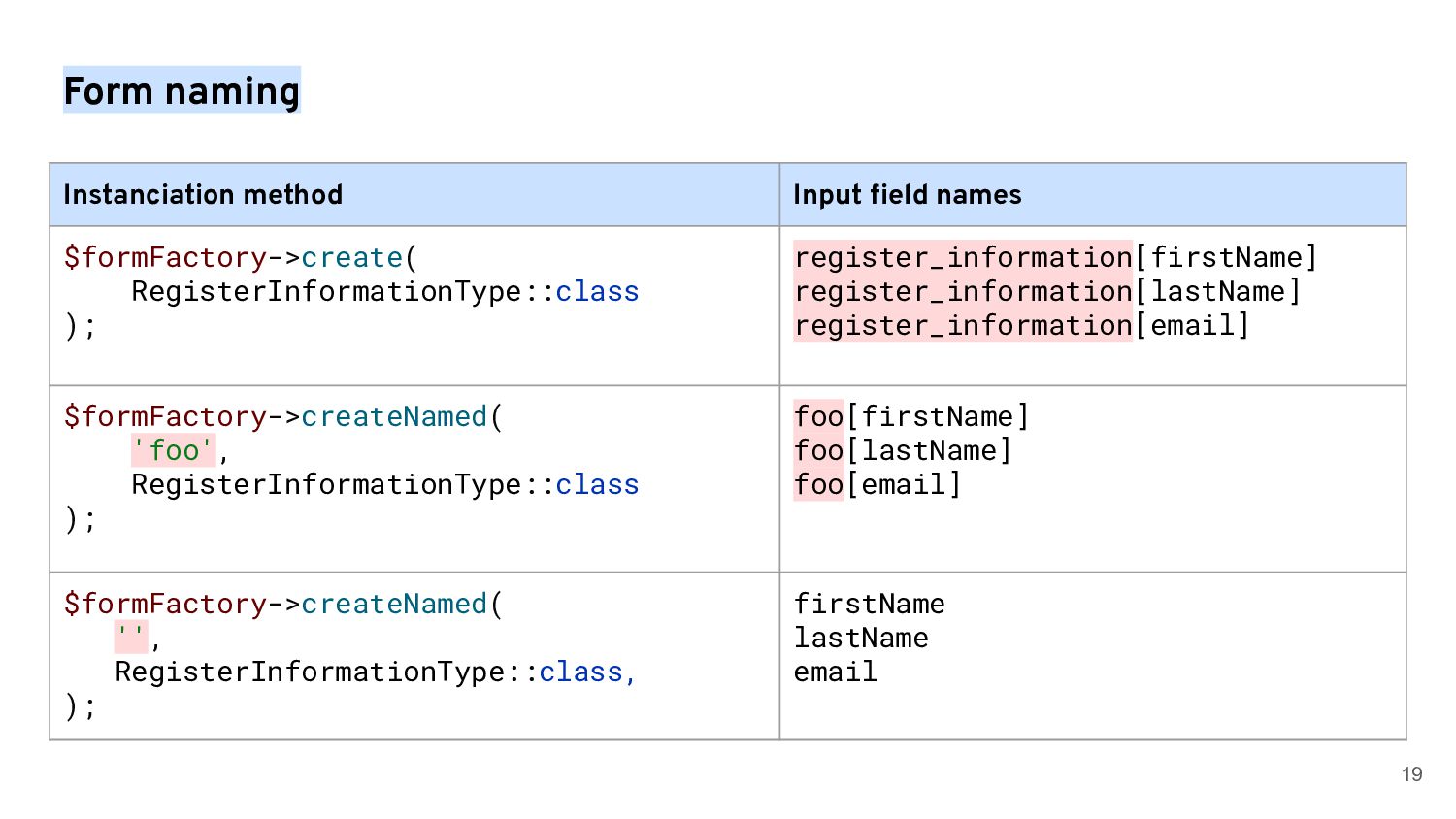The width and height of the screenshot is (1456, 819).
Task: Click the register_information[firstName] field name
Action: pos(1055,258)
